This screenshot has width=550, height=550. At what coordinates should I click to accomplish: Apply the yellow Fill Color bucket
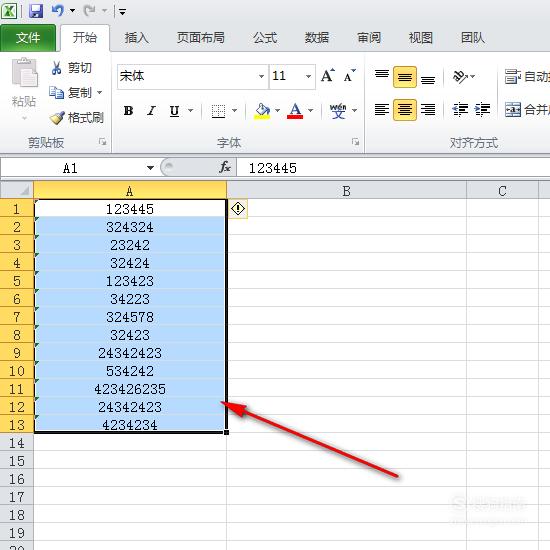[262, 111]
